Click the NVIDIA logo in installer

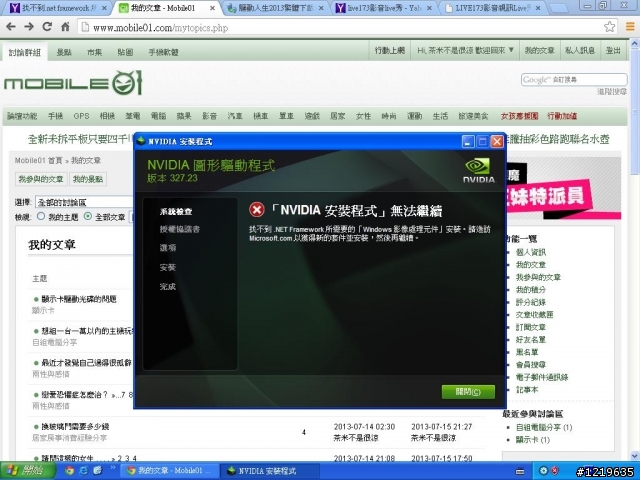tap(479, 171)
